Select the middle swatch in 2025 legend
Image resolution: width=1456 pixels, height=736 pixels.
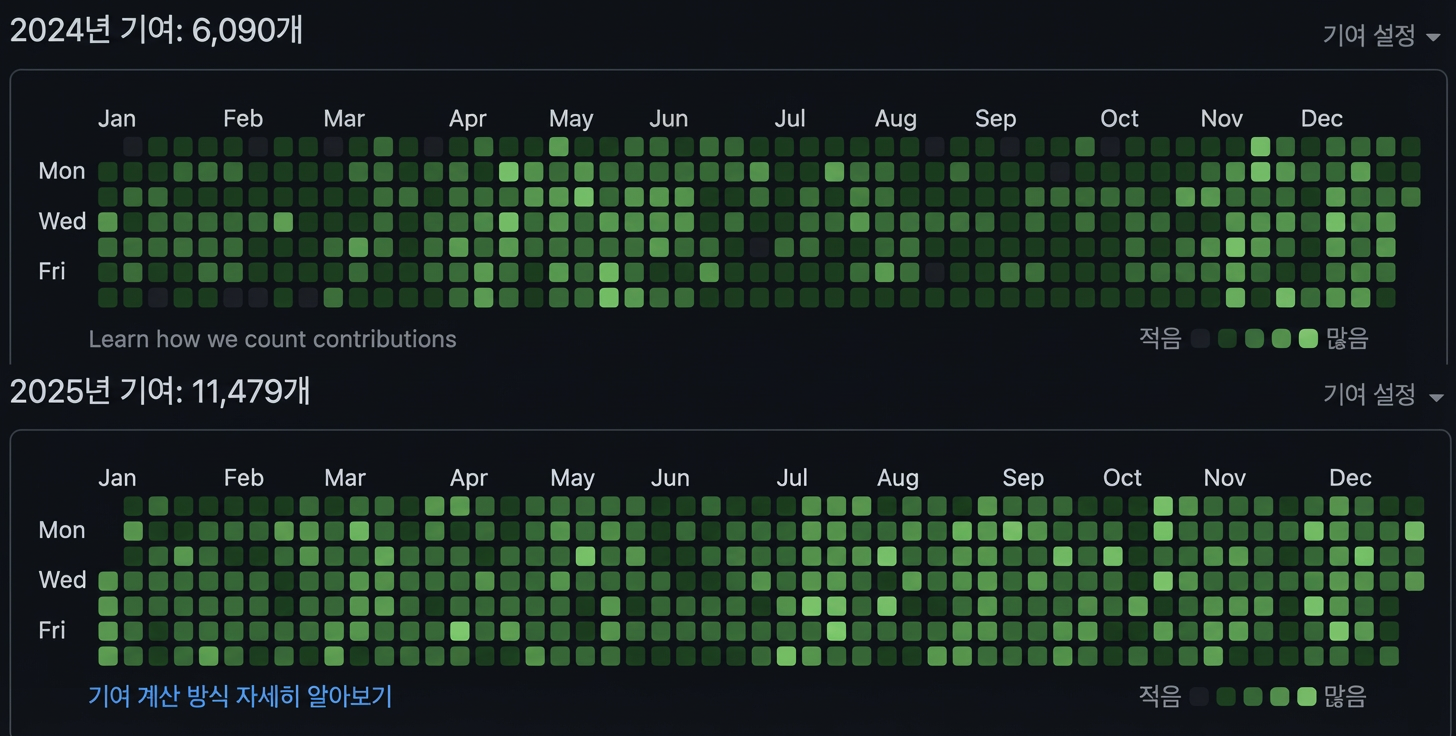click(1253, 697)
